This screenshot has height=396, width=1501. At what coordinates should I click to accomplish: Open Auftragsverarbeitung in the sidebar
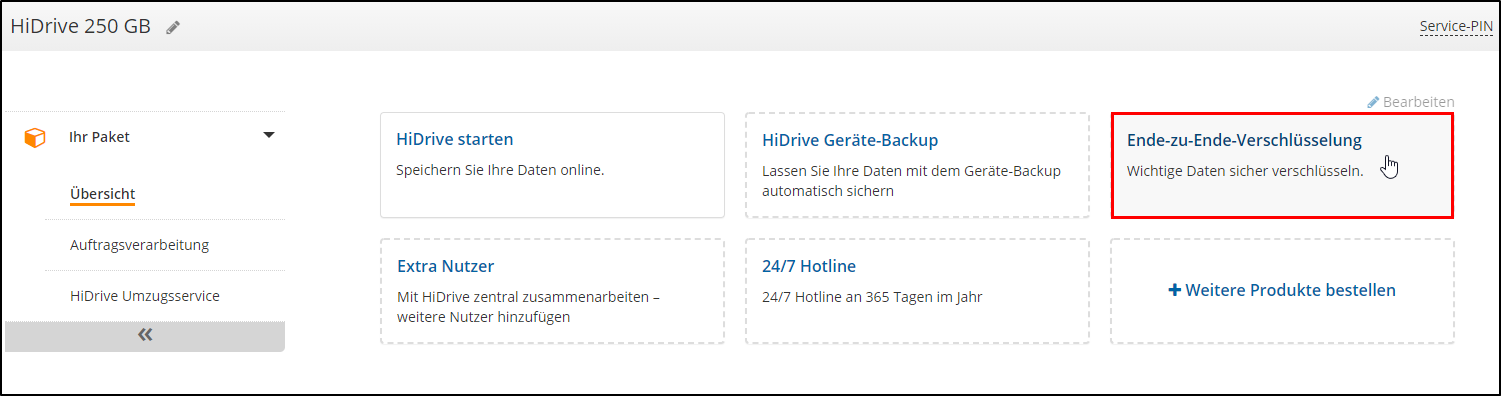click(x=139, y=245)
